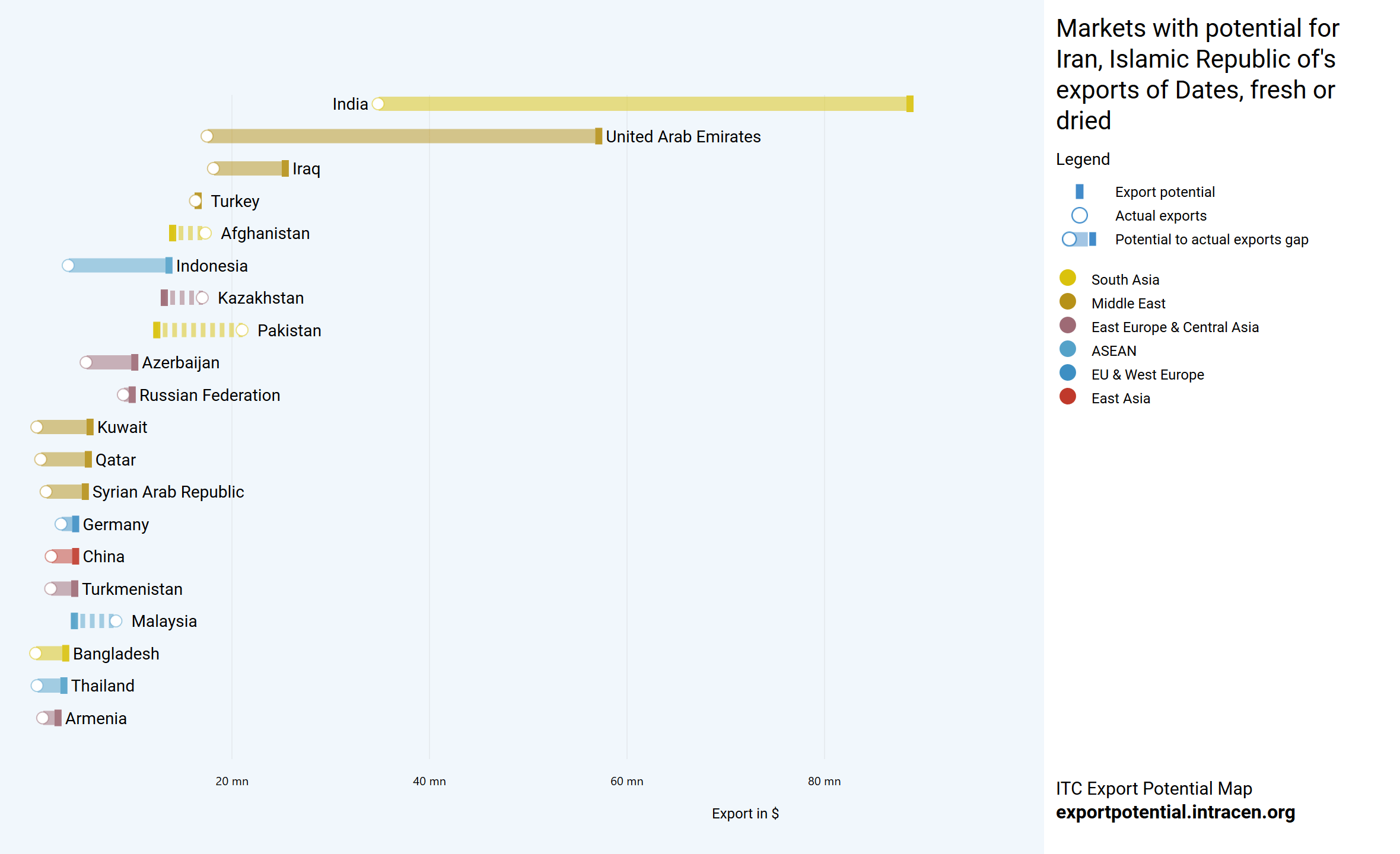Viewport: 1400px width, 854px height.
Task: Click the United Arab Emirates bar label
Action: pos(682,137)
